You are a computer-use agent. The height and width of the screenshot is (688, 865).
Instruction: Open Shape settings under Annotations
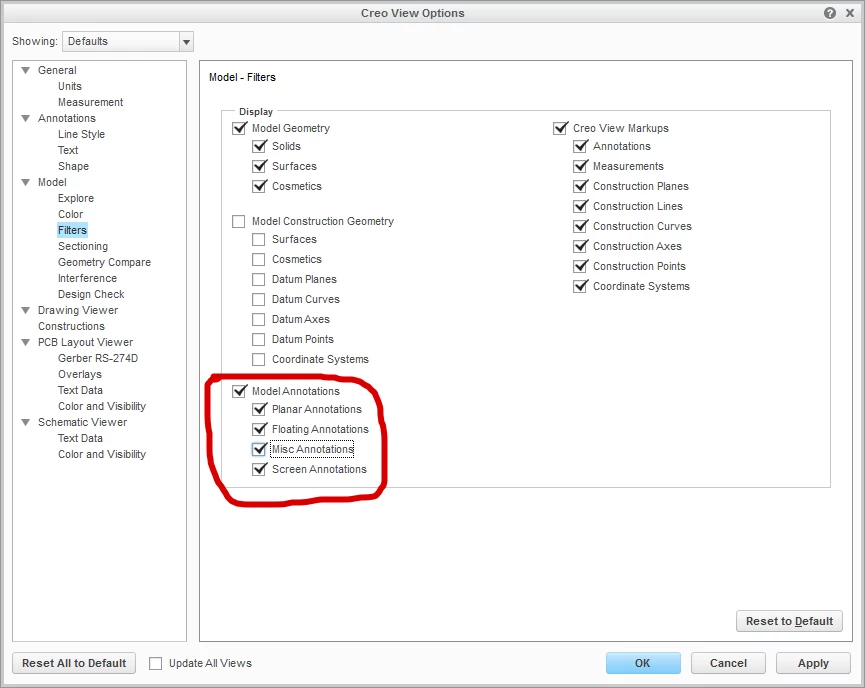[73, 166]
